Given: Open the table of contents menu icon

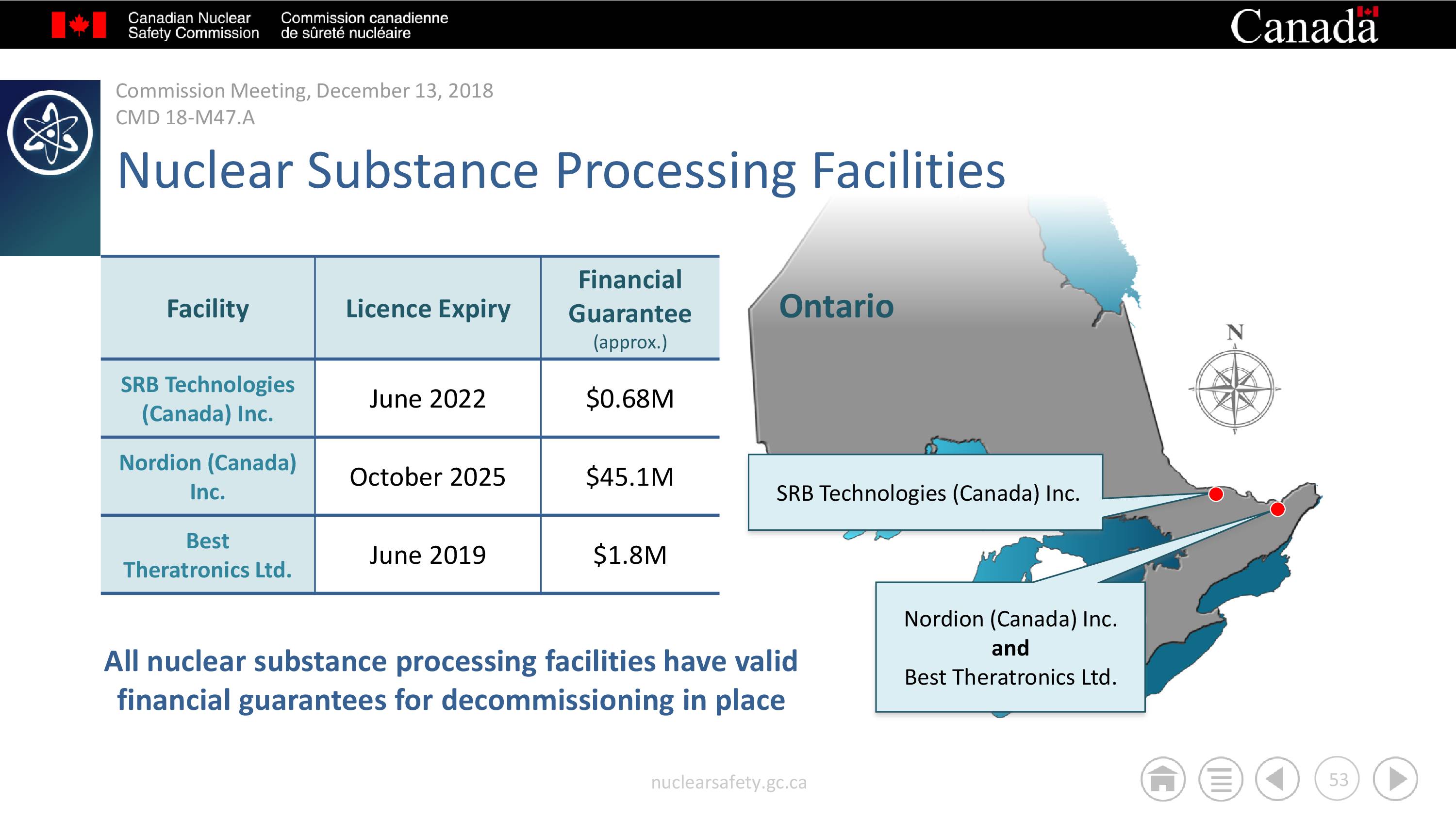Looking at the screenshot, I should tap(1221, 779).
